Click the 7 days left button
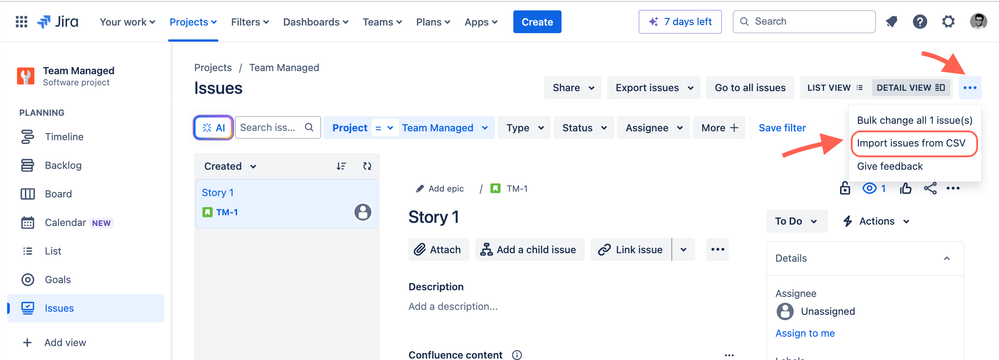 point(680,22)
